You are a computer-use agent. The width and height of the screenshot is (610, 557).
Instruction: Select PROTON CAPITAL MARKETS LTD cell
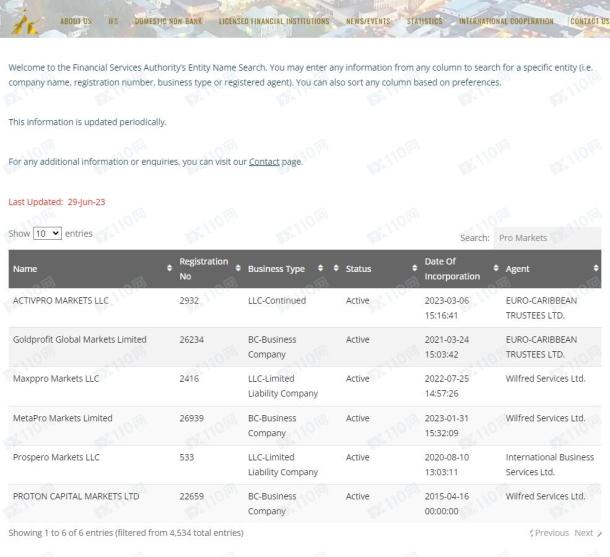[x=76, y=496]
